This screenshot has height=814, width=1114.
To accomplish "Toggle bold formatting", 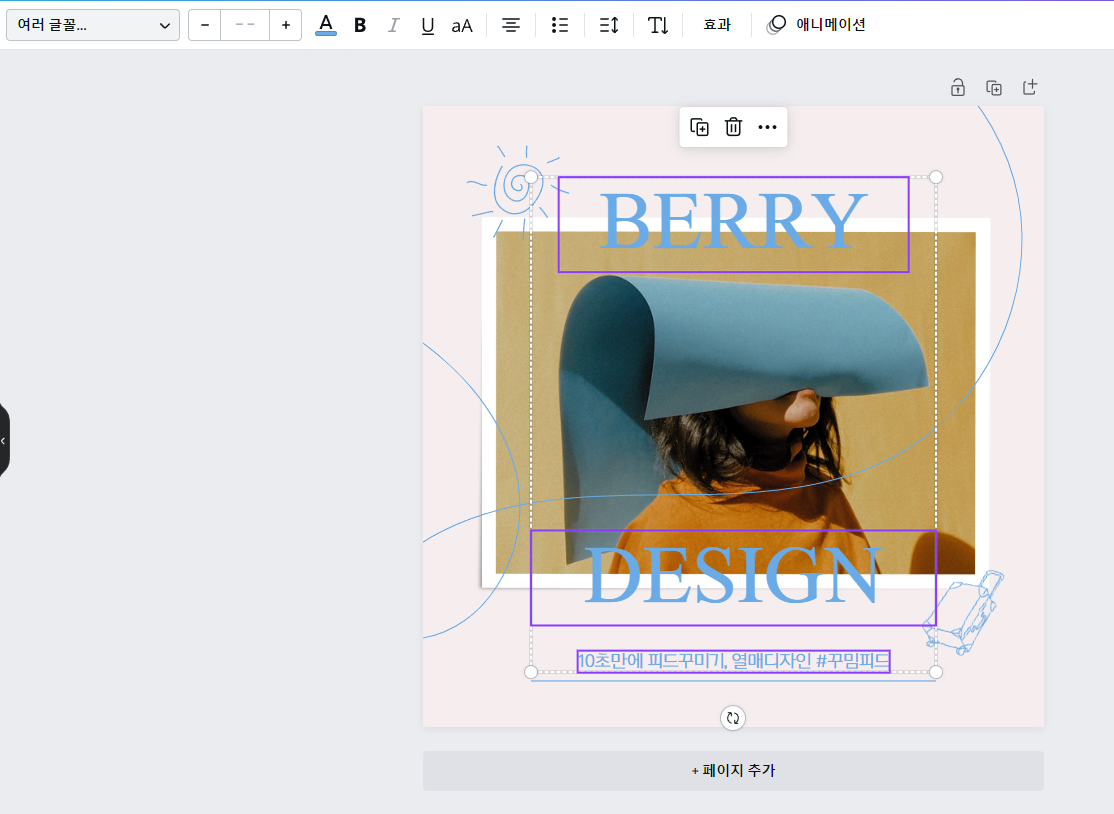I will 360,26.
